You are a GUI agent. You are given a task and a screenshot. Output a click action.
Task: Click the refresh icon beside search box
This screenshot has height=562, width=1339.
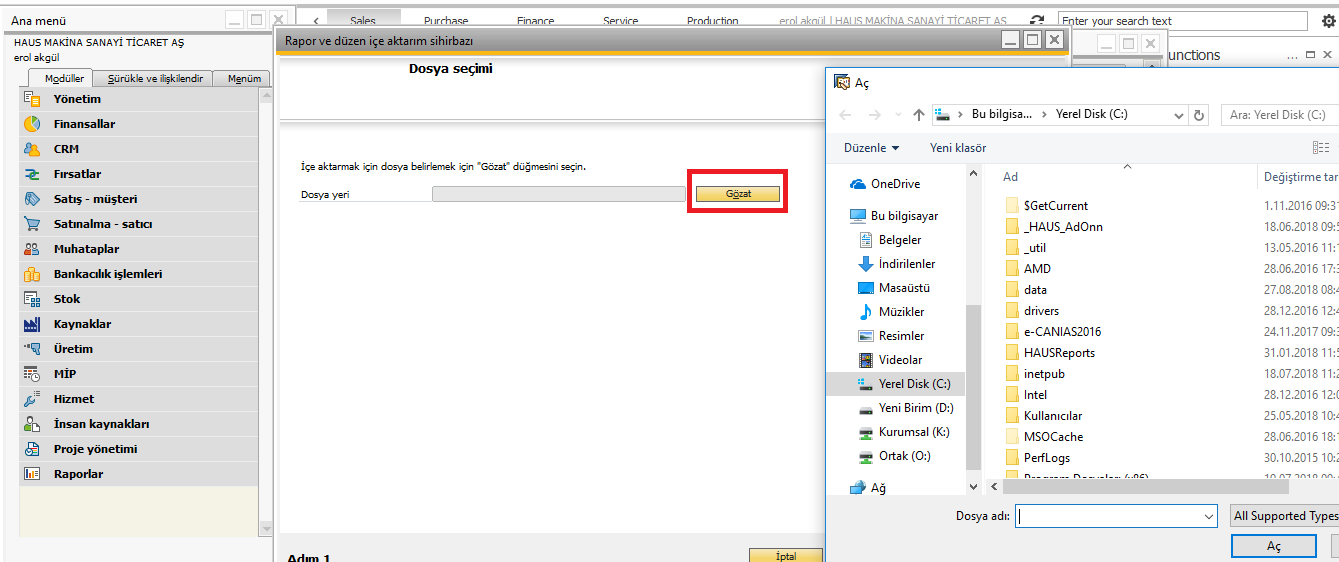(1037, 21)
